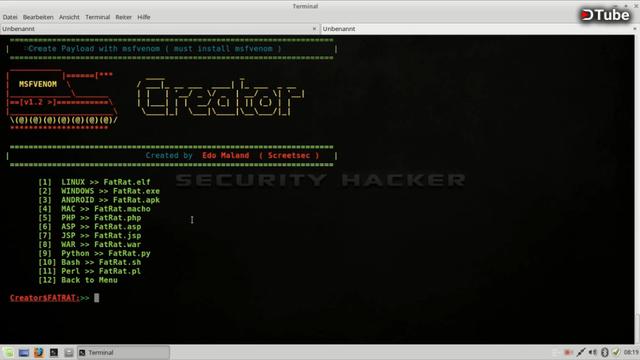The image size is (640, 360).
Task: Open the Bearbeiten menu
Action: point(38,17)
